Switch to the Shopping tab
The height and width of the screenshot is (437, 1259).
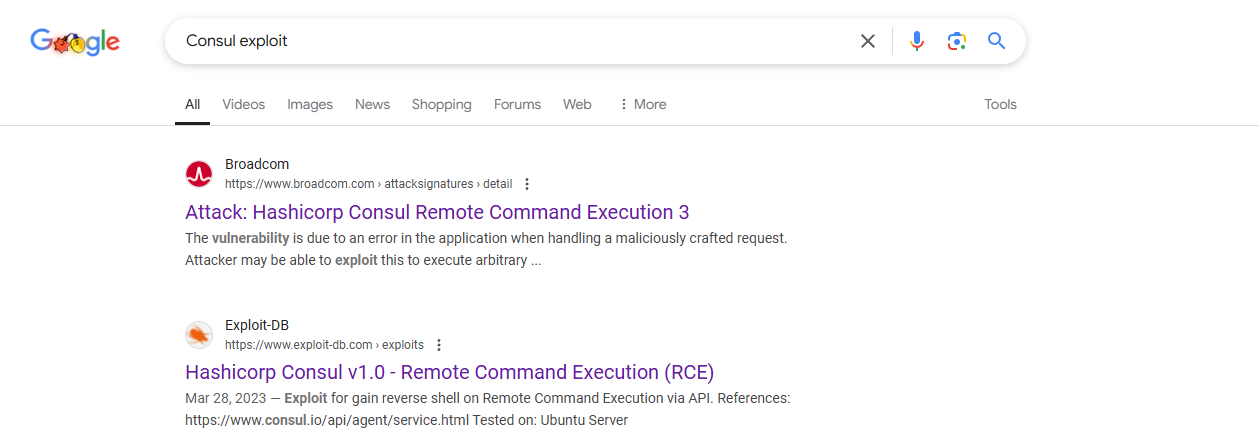point(441,104)
